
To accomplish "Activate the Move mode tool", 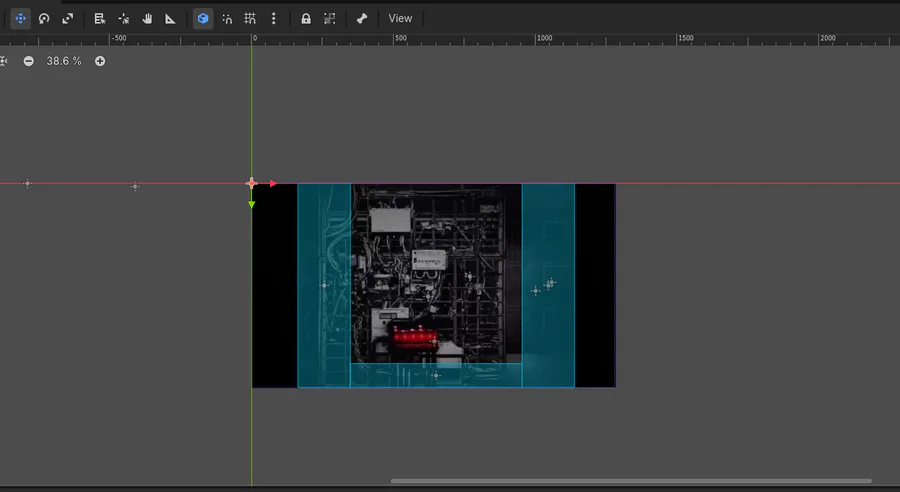I will (21, 18).
